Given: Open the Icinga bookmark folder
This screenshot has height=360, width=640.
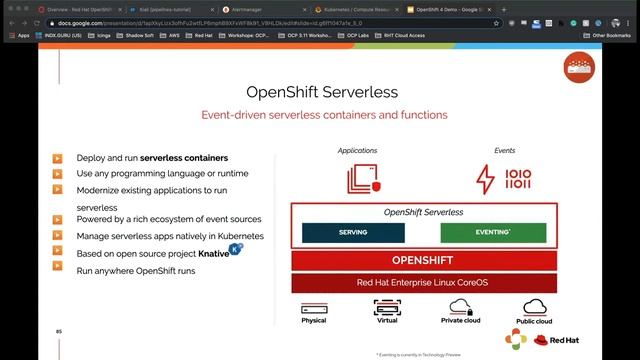Looking at the screenshot, I should [99, 36].
